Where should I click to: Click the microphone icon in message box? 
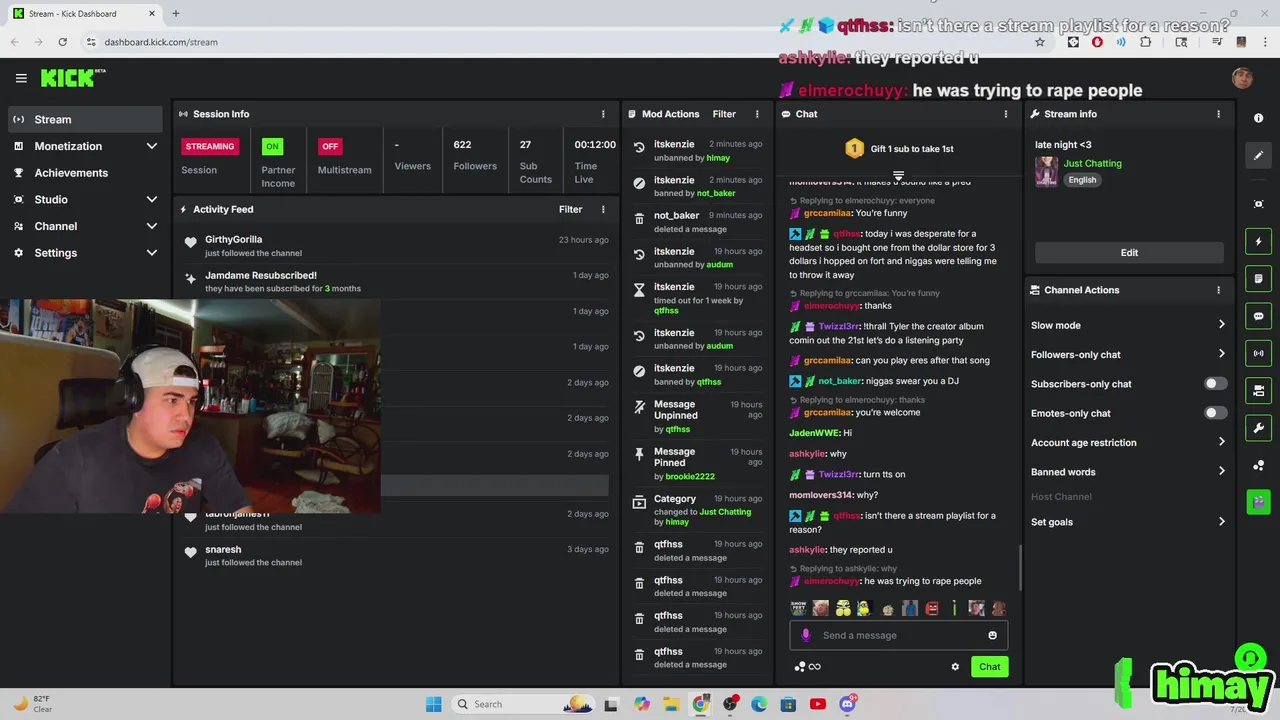click(x=806, y=635)
